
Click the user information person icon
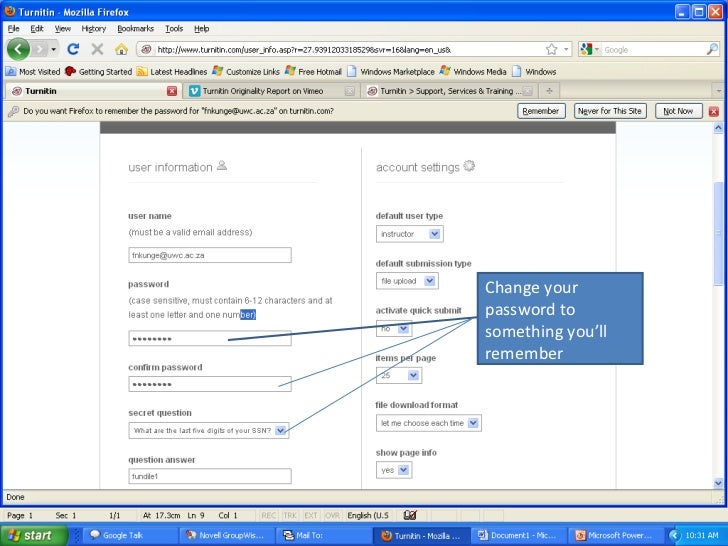[x=222, y=165]
